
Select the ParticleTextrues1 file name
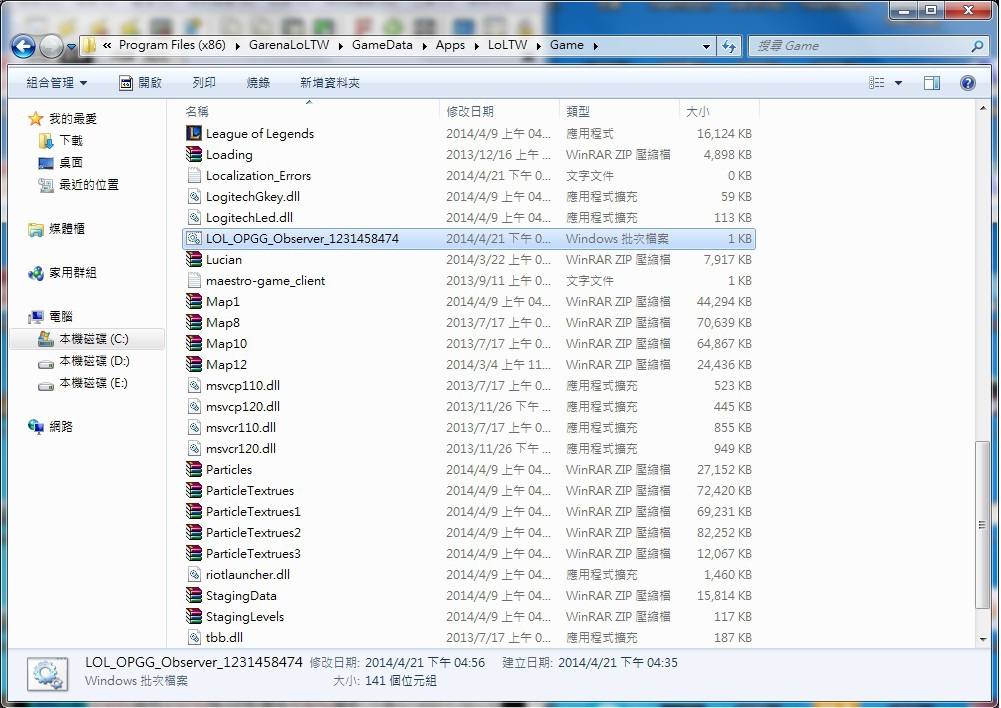pyautogui.click(x=253, y=511)
